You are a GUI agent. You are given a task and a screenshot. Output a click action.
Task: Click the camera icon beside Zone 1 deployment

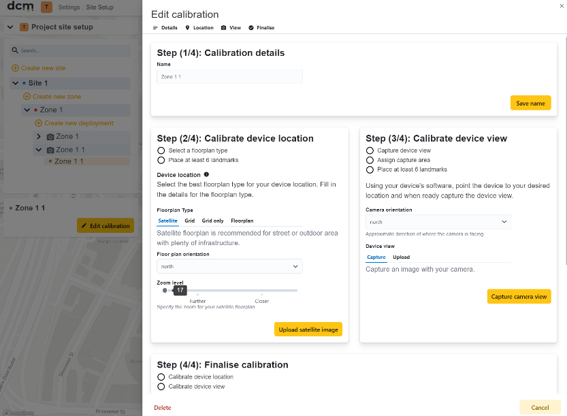coord(51,137)
